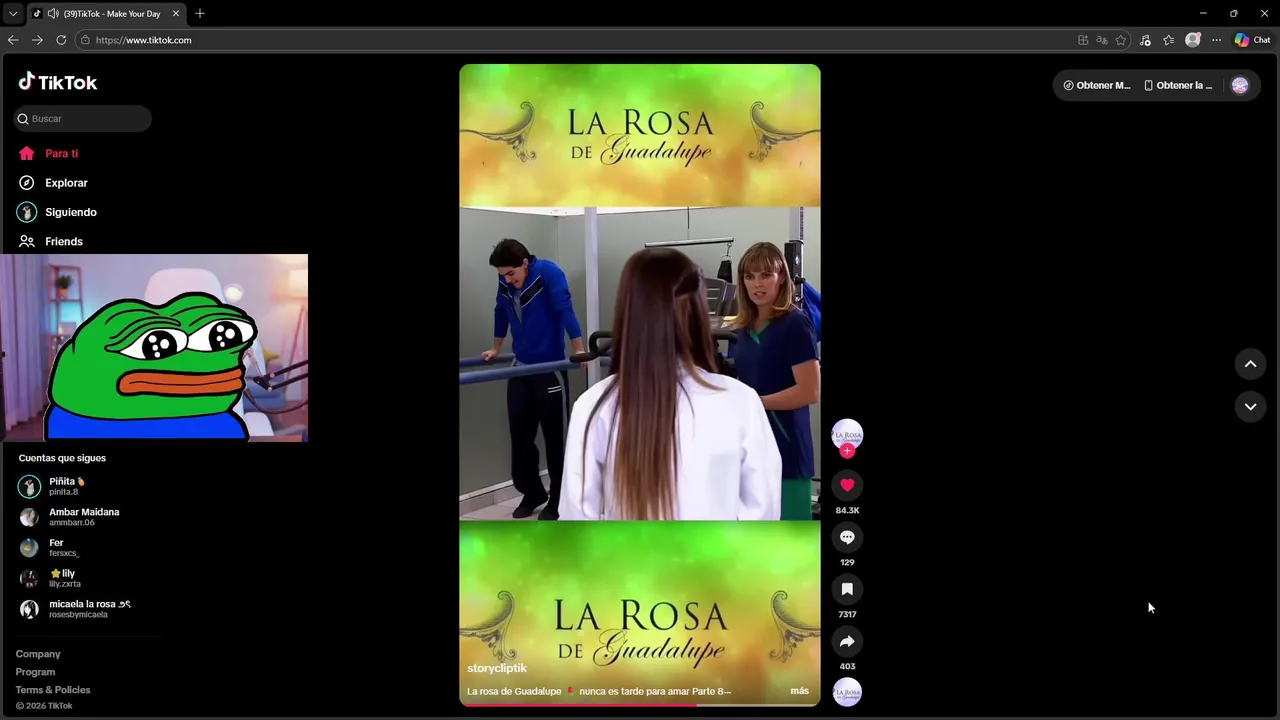Open the split screen icon
Image resolution: width=1280 pixels, height=720 pixels.
1083,40
